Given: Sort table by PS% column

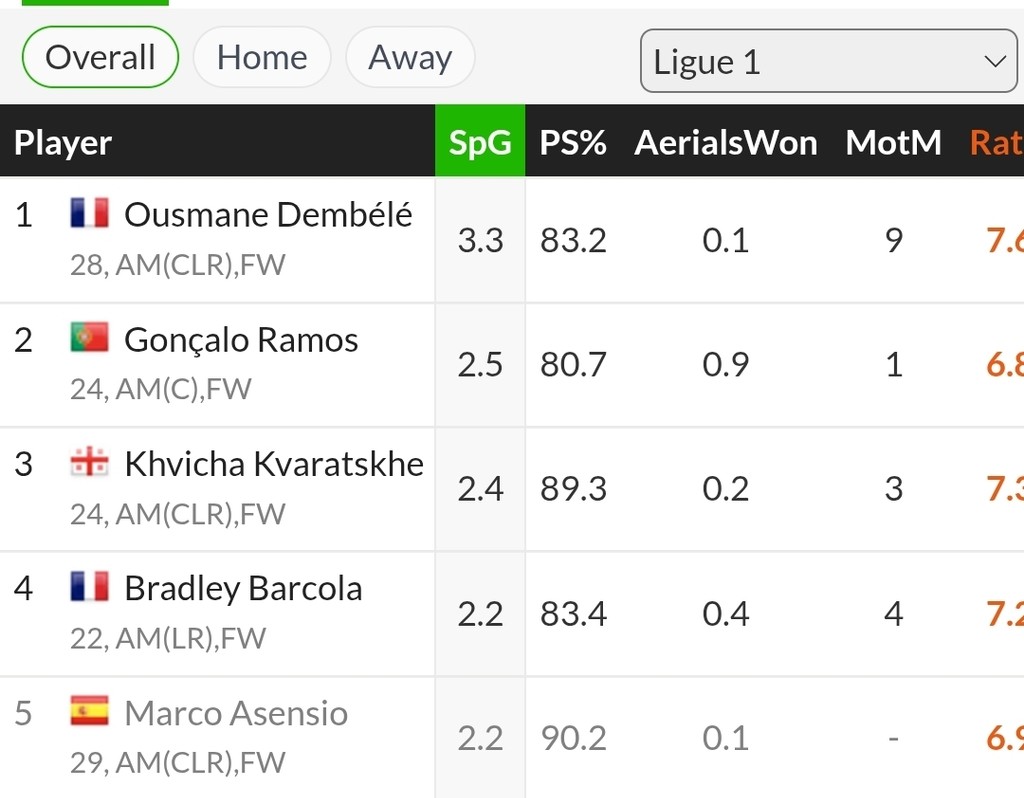Looking at the screenshot, I should pos(573,142).
